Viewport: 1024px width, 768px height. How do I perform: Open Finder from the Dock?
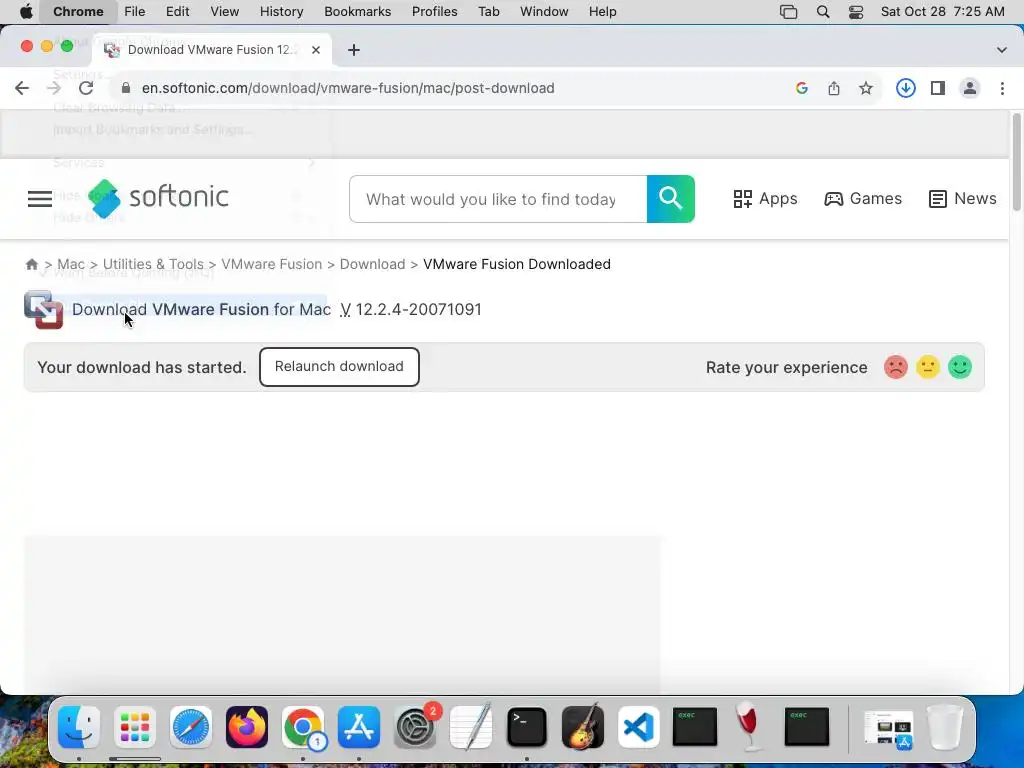pos(79,727)
